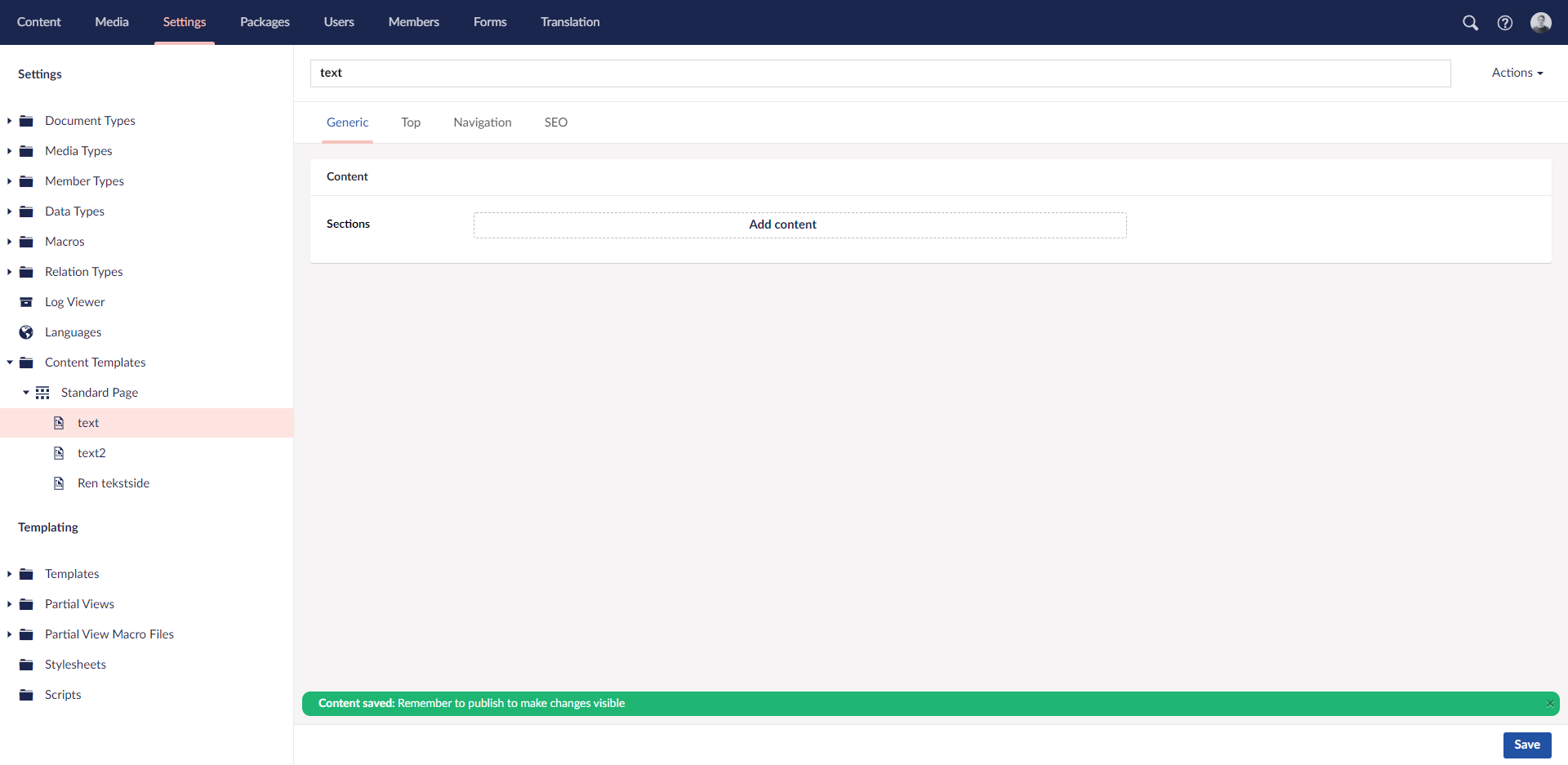Open the Translation section
The height and width of the screenshot is (765, 1568).
[569, 22]
